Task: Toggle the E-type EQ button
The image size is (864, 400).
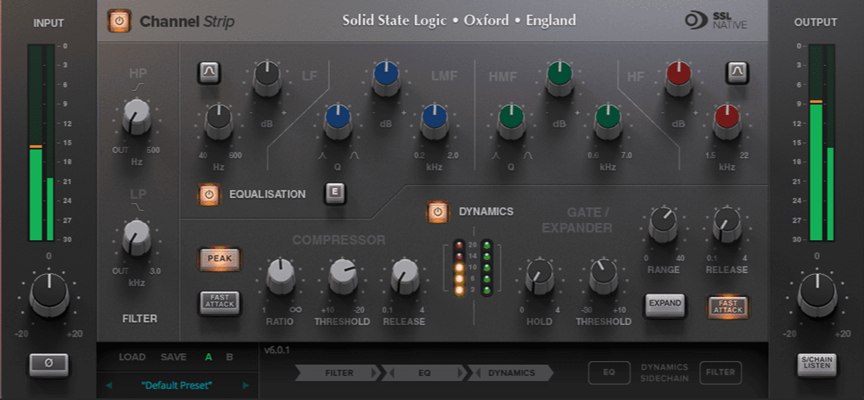Action: pyautogui.click(x=335, y=193)
